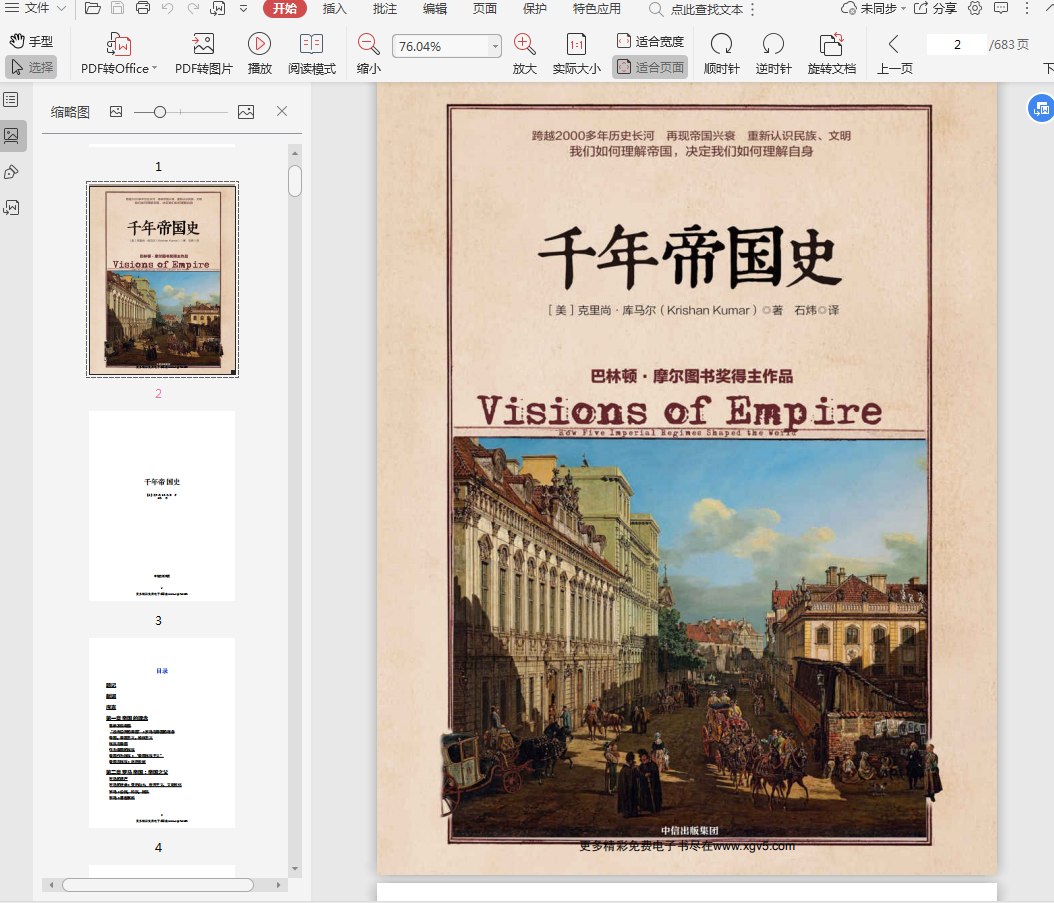Open the 特色应用 tab

click(x=596, y=9)
